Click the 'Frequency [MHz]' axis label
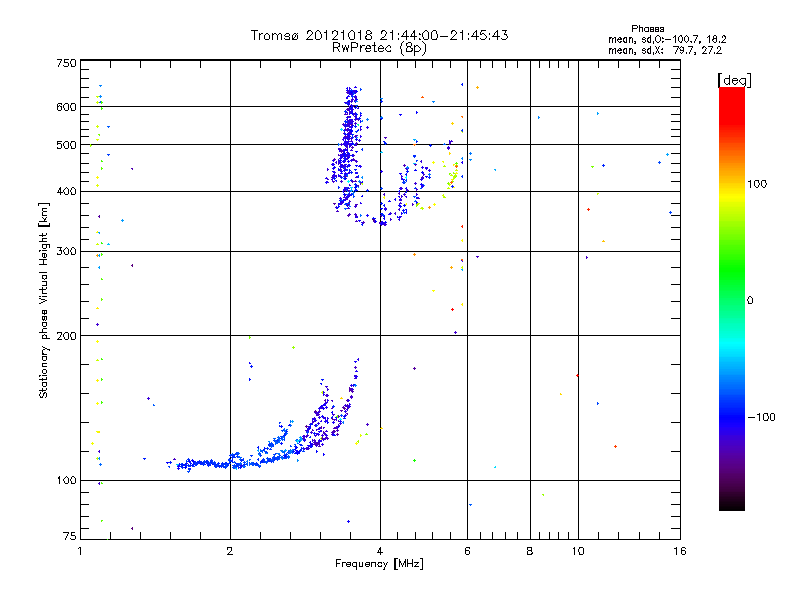This screenshot has width=800, height=600. coord(379,564)
